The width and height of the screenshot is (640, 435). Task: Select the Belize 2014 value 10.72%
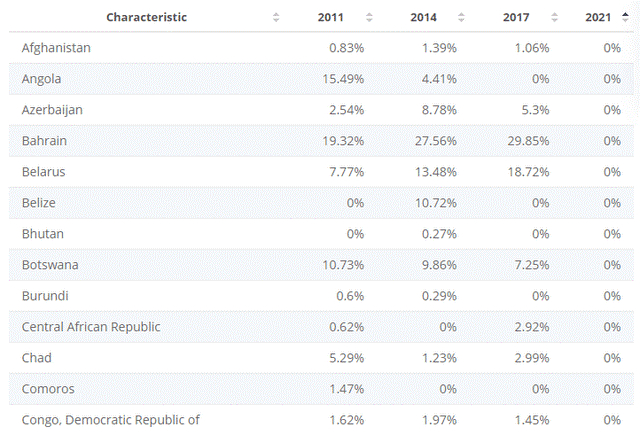click(x=436, y=203)
